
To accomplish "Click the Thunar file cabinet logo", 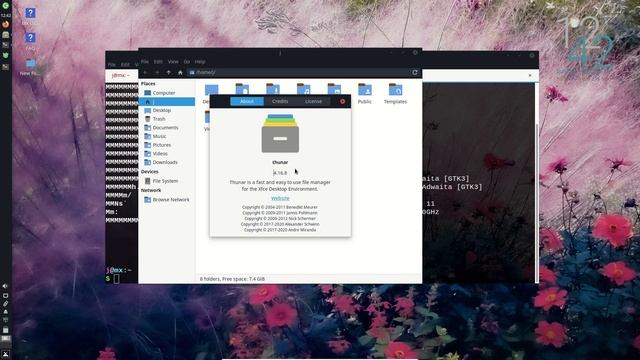I will tap(280, 133).
